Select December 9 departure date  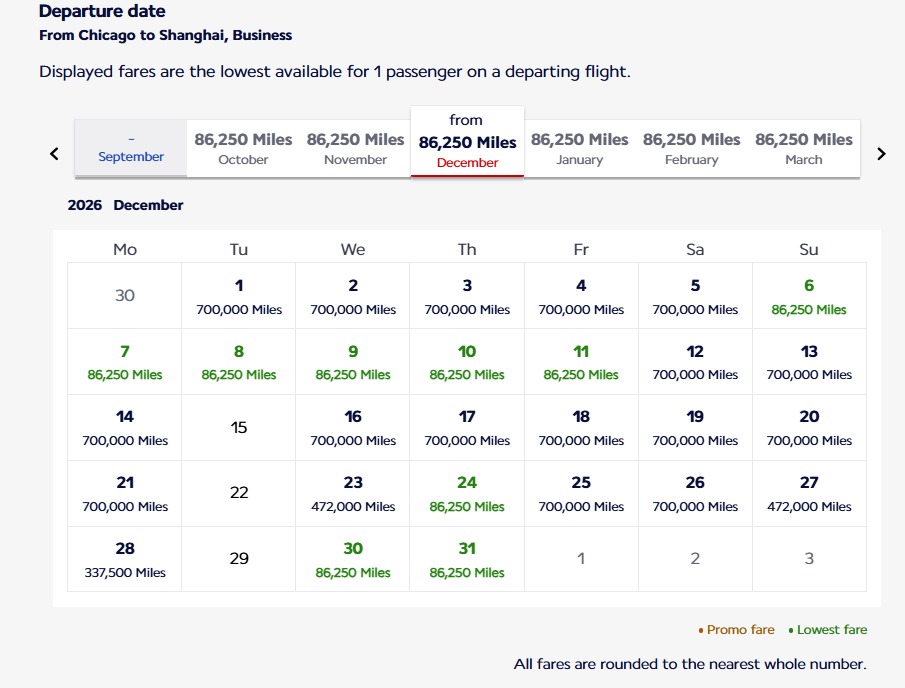click(x=353, y=362)
